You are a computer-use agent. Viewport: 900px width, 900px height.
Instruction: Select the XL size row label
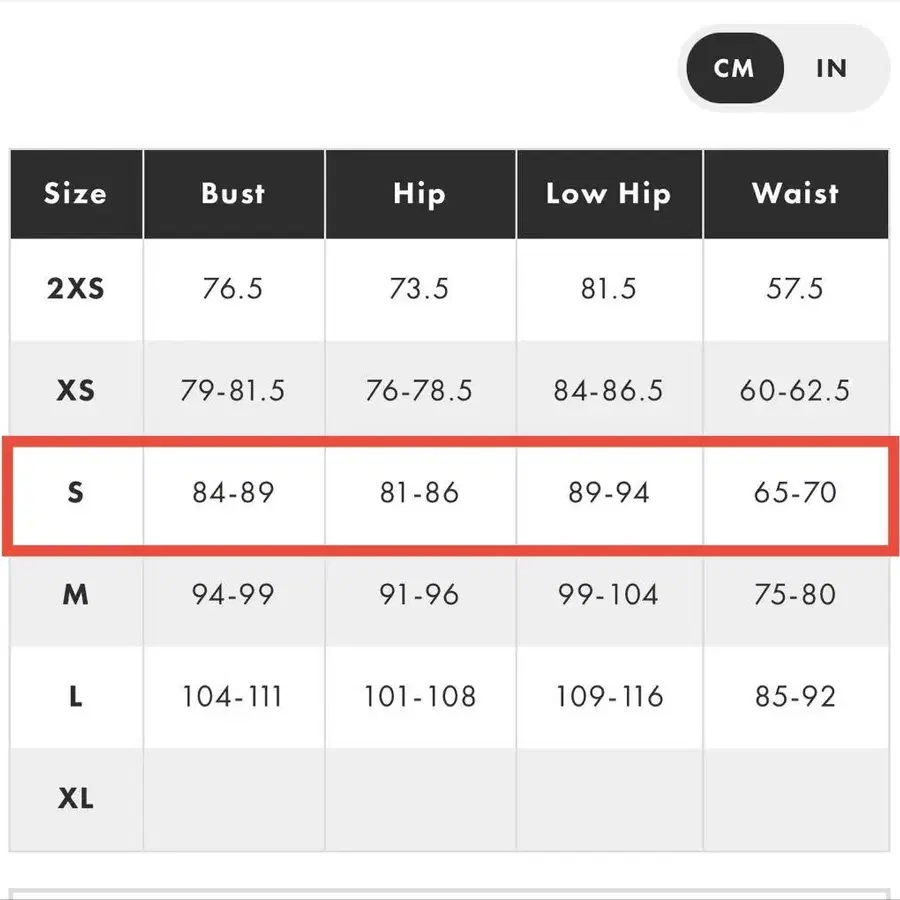click(76, 798)
